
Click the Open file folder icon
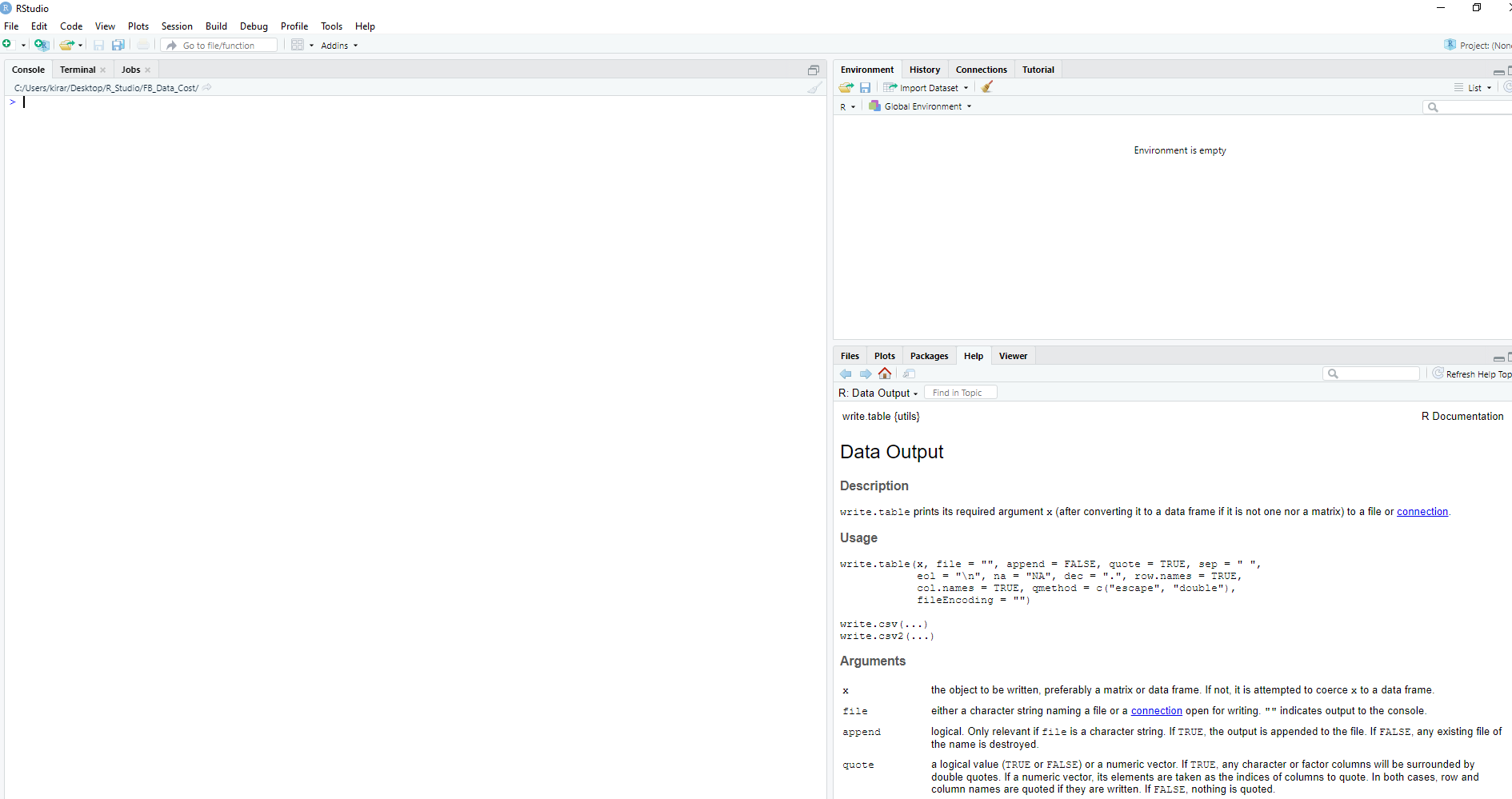point(67,45)
